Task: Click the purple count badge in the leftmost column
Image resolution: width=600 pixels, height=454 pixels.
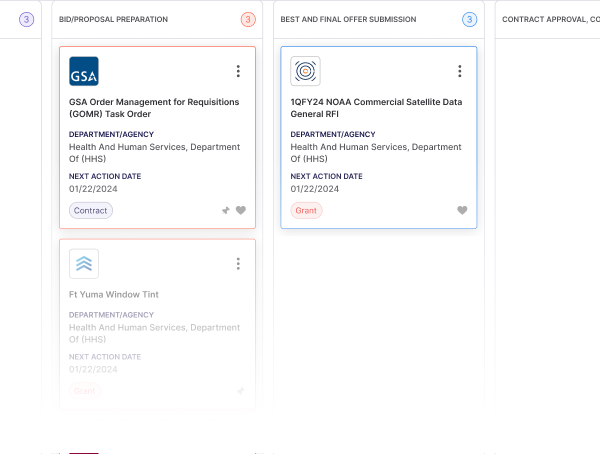Action: pos(26,20)
